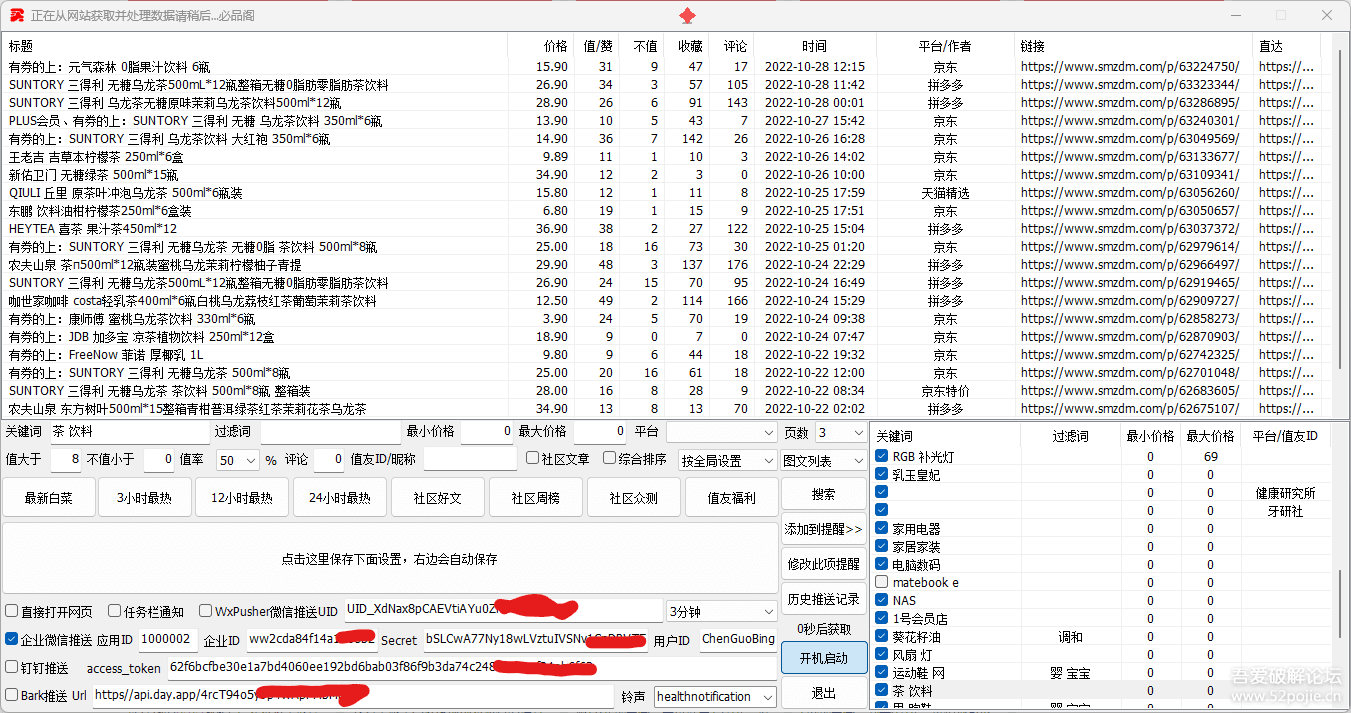The width and height of the screenshot is (1351, 713).
Task: Sort by the 收藏 column header
Action: pyautogui.click(x=689, y=46)
